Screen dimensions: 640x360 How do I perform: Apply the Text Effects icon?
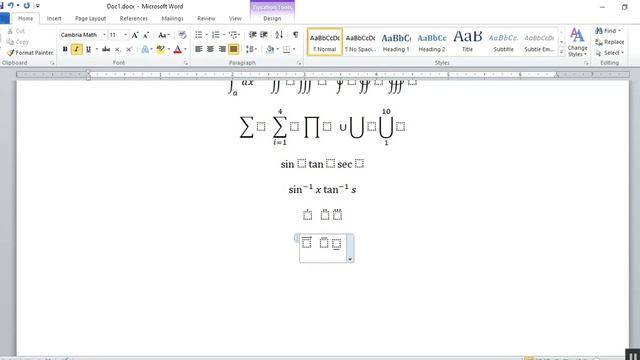pos(145,49)
